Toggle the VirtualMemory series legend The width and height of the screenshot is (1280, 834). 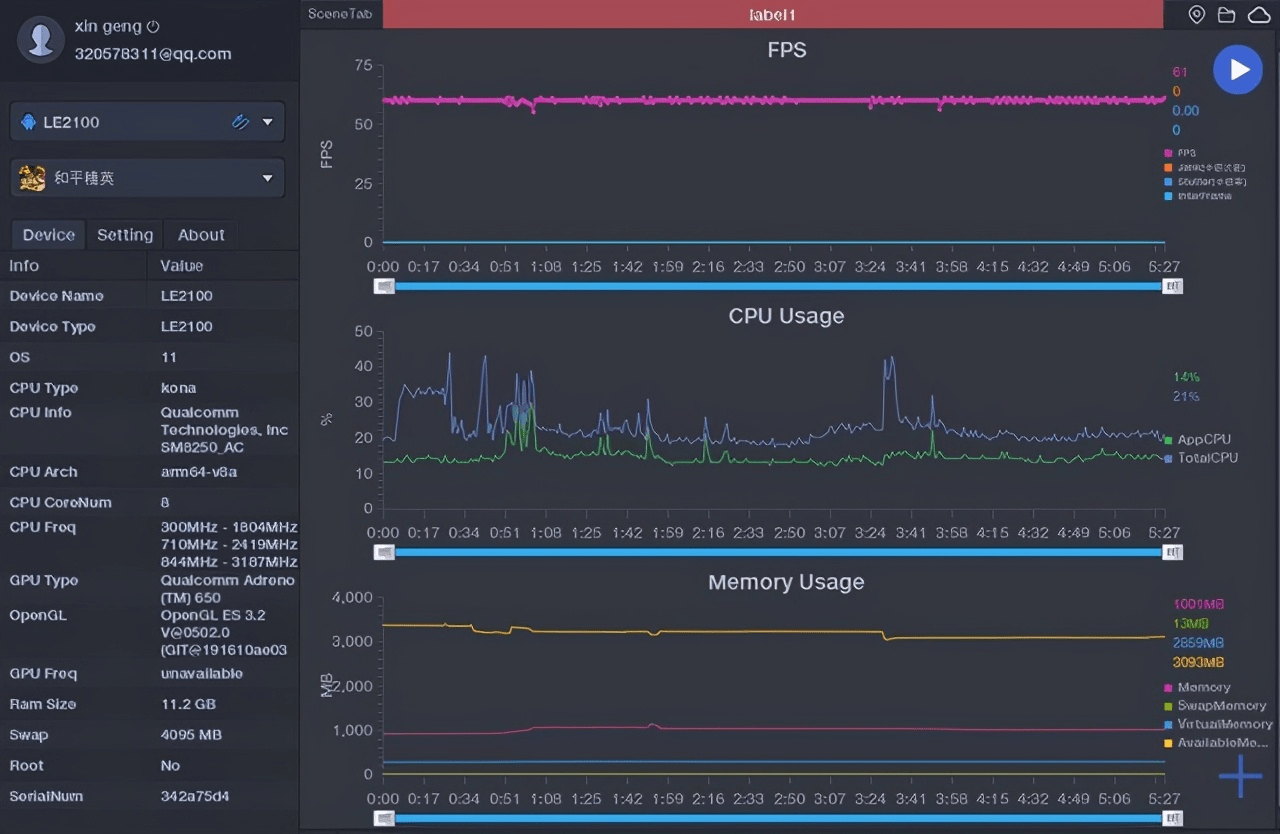tap(1219, 724)
